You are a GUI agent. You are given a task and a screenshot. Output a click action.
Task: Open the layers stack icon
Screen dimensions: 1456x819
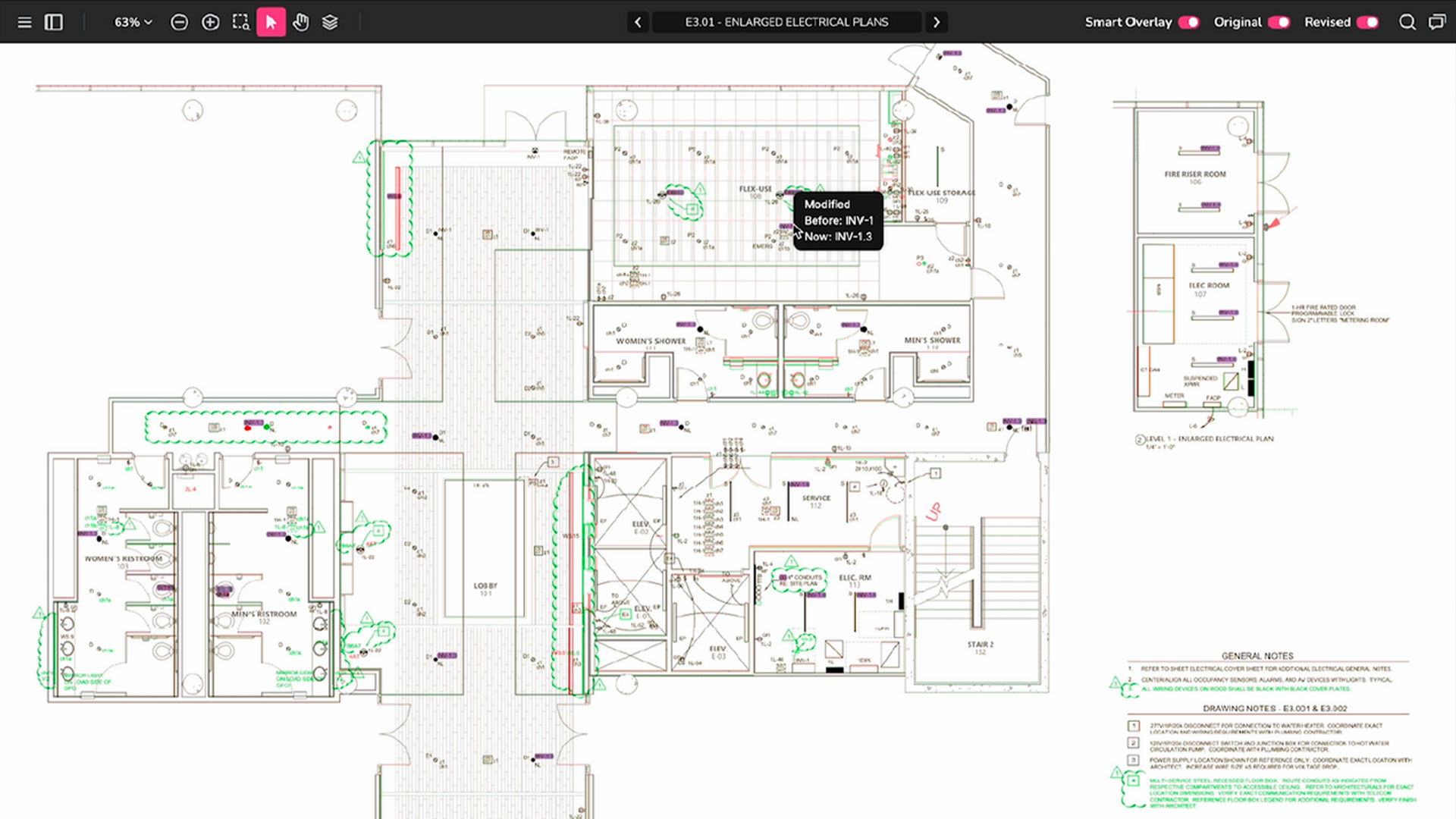pos(330,22)
